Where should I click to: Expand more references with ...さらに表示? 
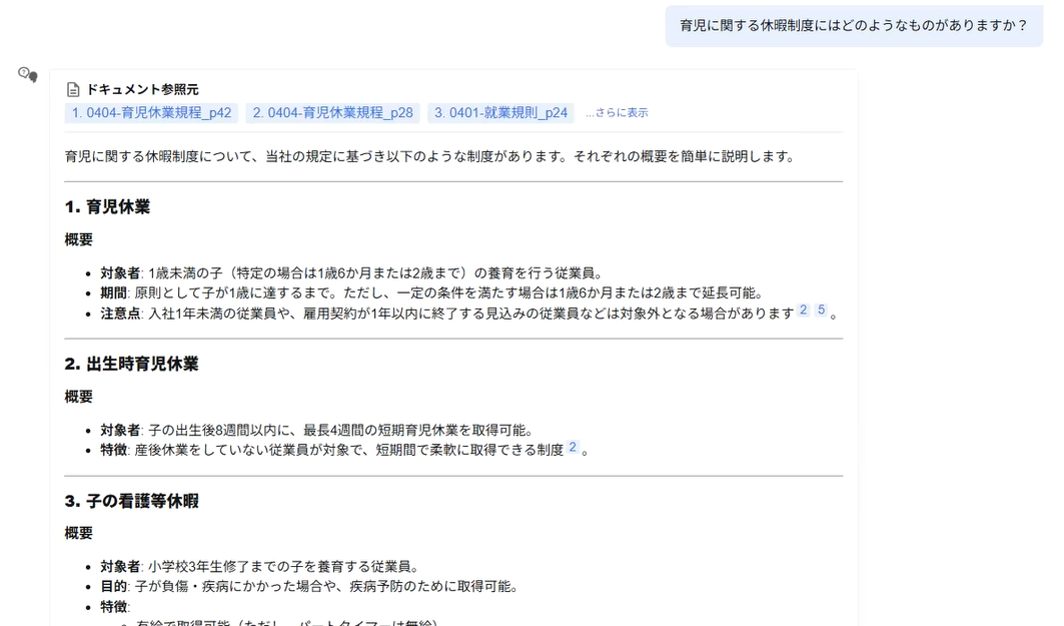(617, 113)
